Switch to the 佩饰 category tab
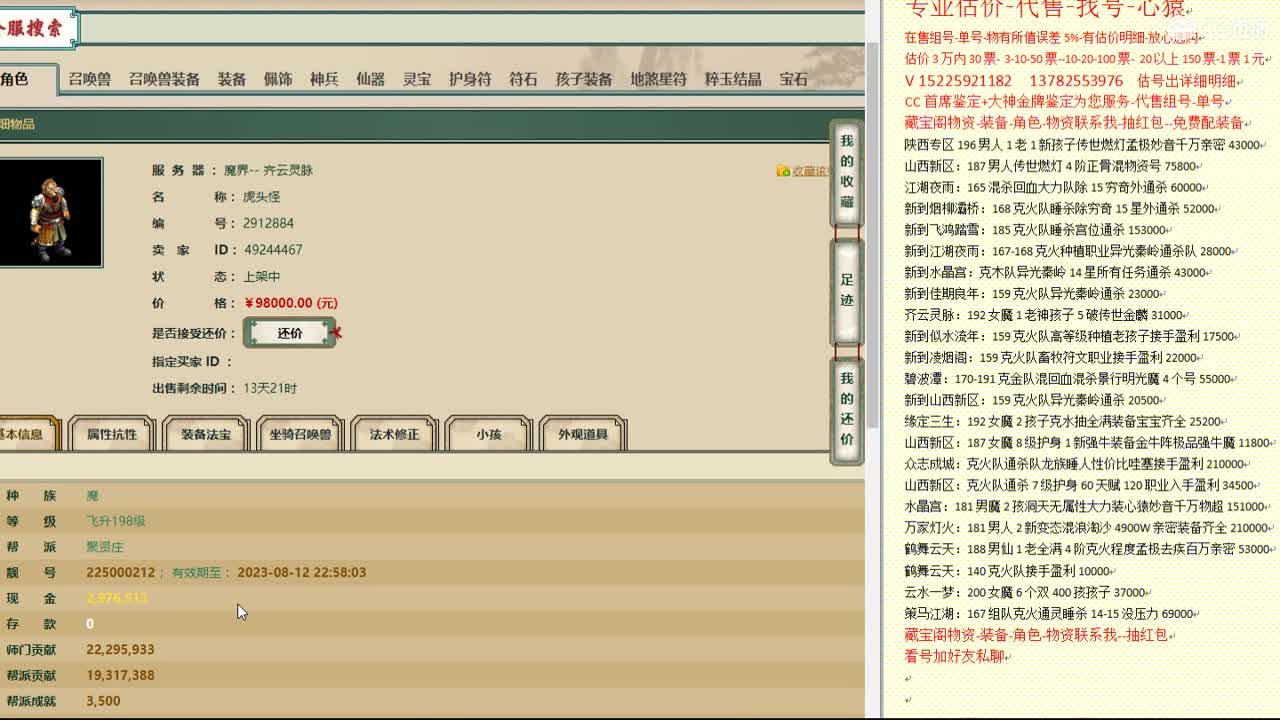Image resolution: width=1280 pixels, height=720 pixels. 278,79
